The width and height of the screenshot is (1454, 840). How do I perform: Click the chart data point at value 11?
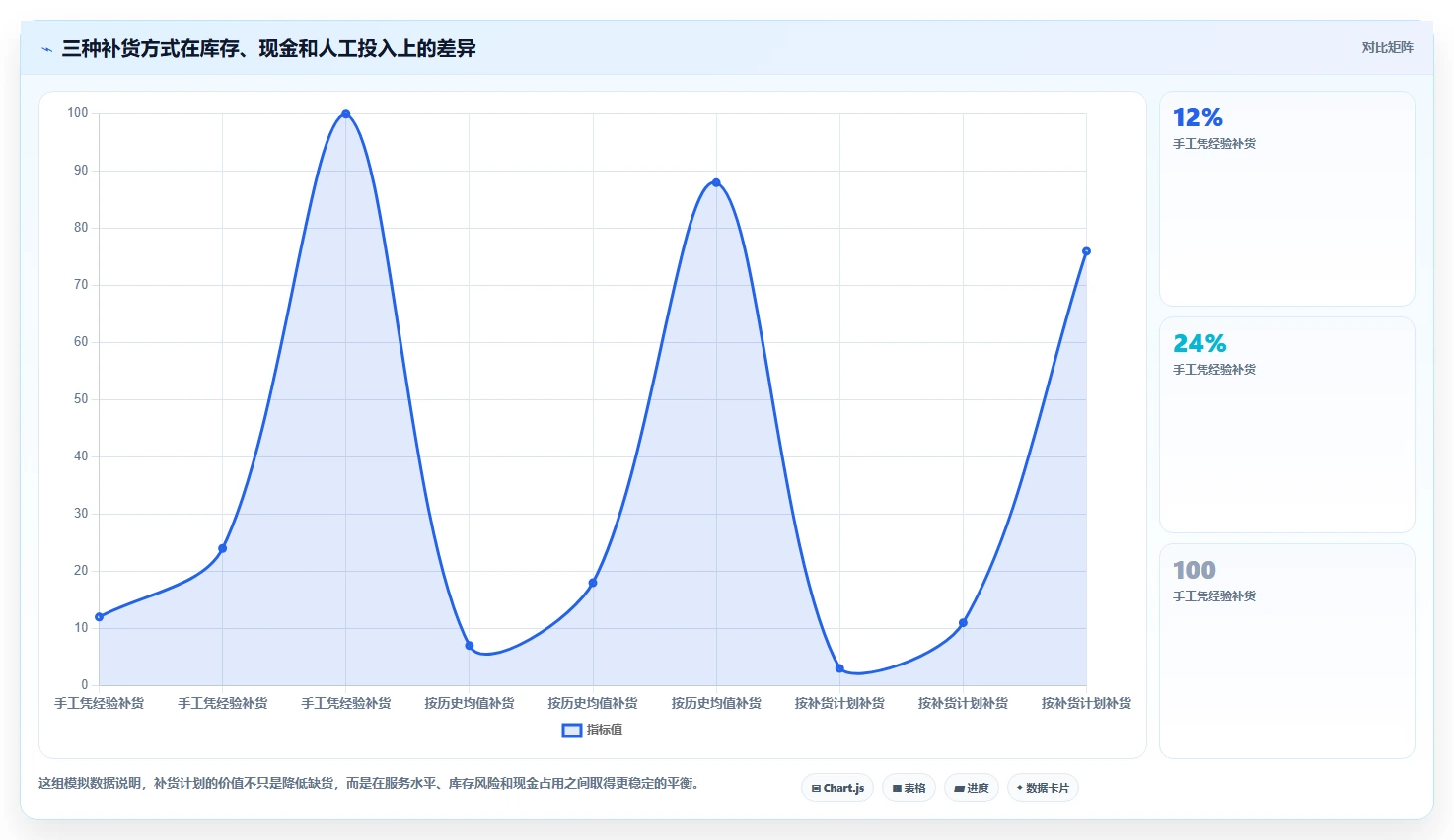coord(963,623)
